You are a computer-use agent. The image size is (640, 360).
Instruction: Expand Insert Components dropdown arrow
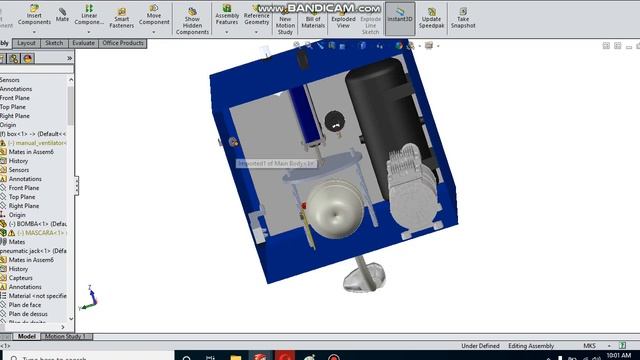tap(34, 32)
